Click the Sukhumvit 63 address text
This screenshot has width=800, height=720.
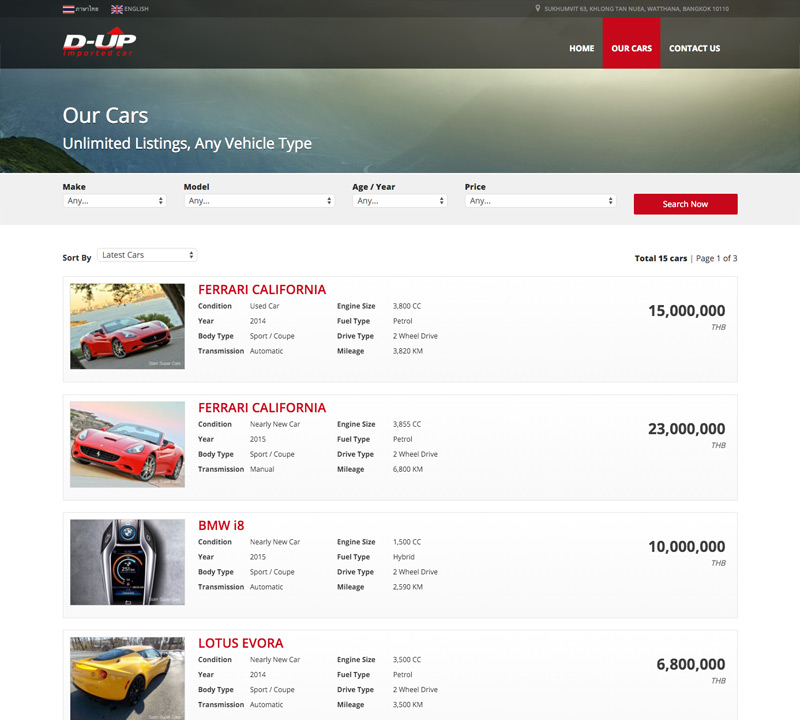tap(636, 9)
